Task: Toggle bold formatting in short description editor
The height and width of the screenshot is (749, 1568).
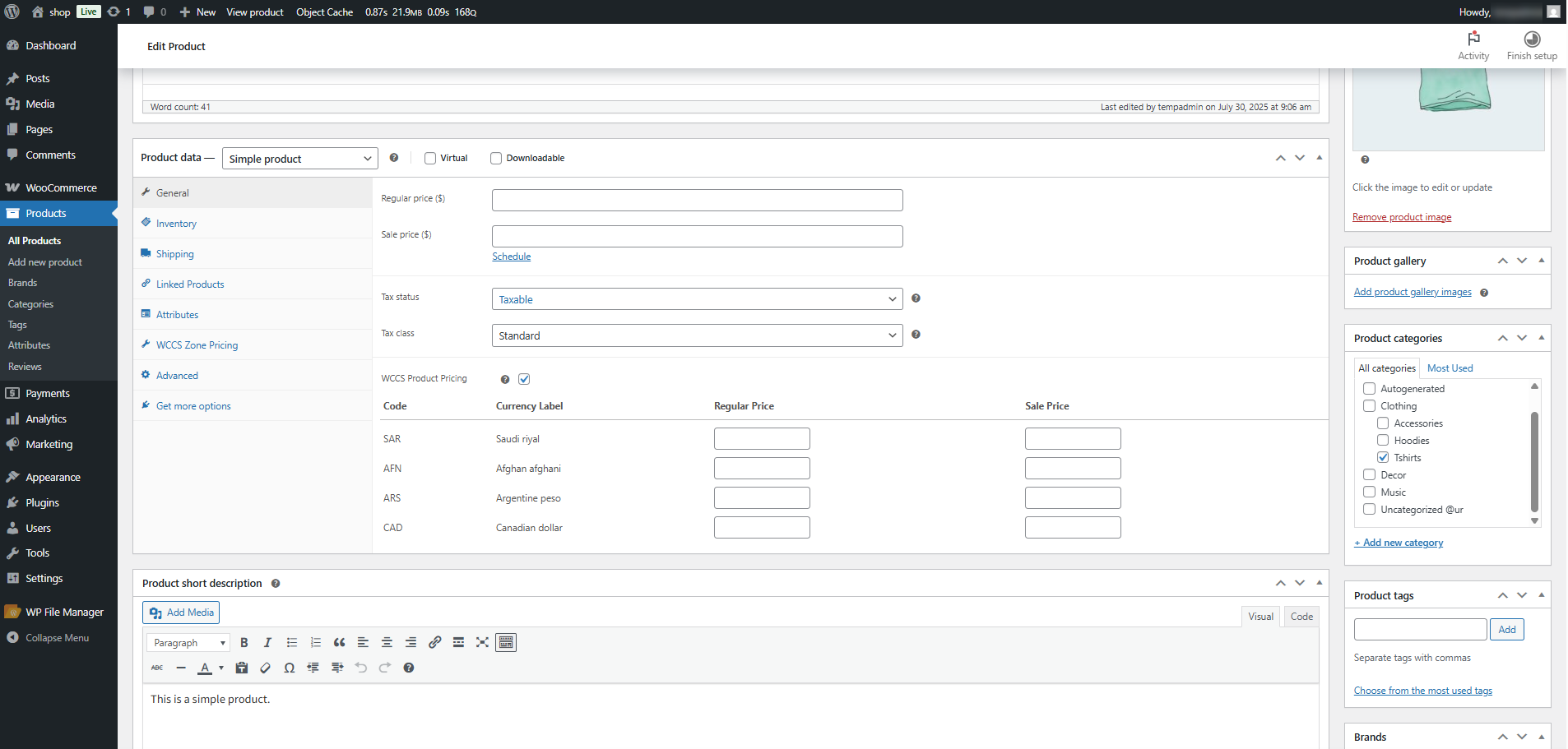Action: pyautogui.click(x=244, y=643)
